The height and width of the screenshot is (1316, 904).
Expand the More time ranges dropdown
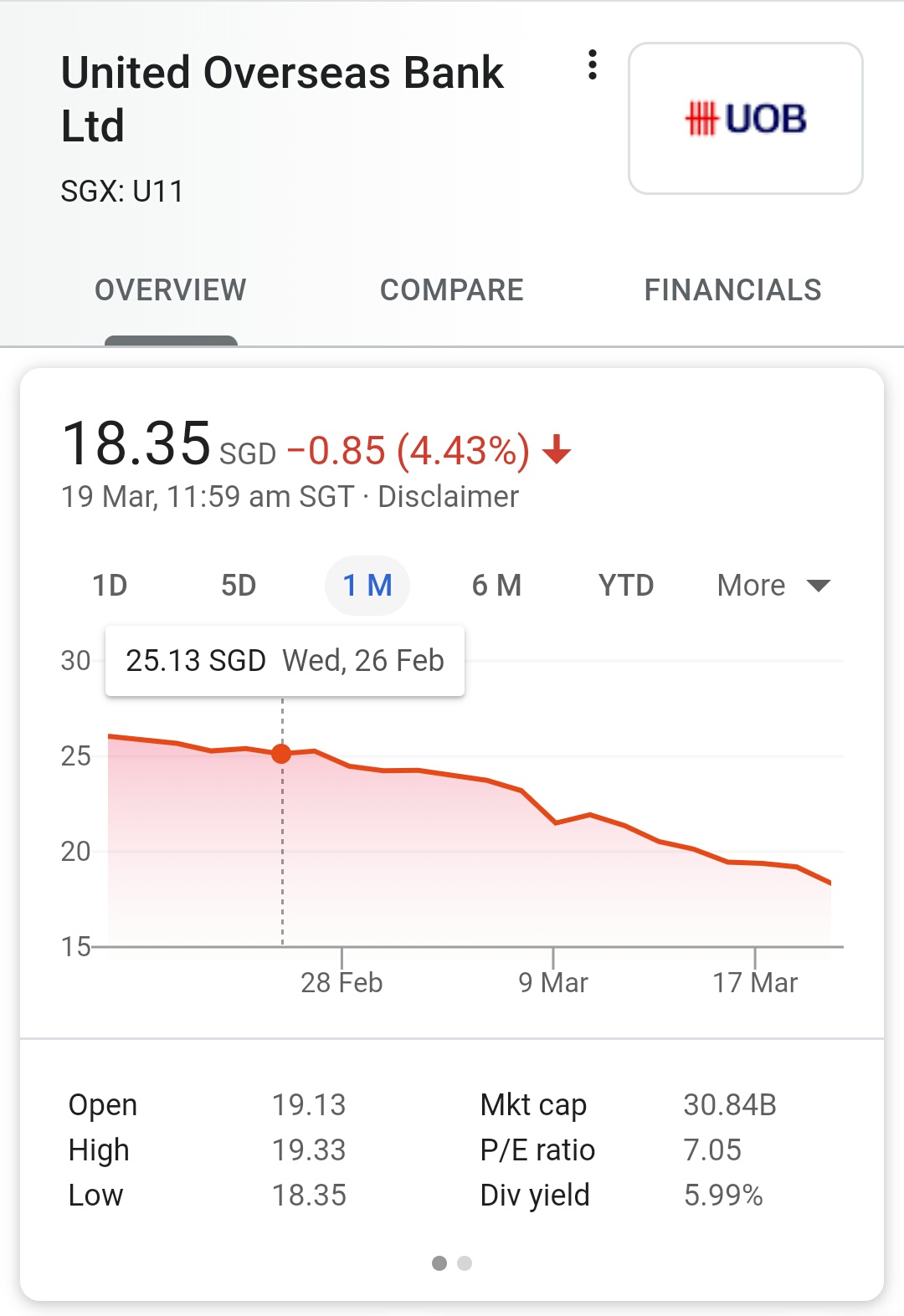click(x=773, y=586)
